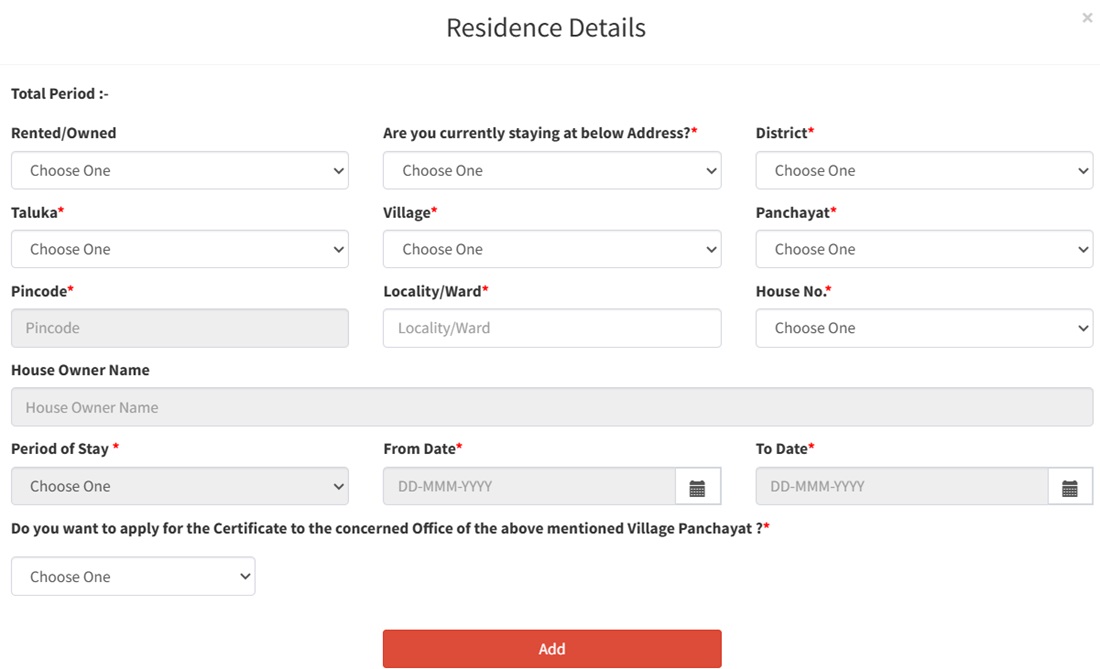
Task: Click the From Date input box
Action: point(529,487)
